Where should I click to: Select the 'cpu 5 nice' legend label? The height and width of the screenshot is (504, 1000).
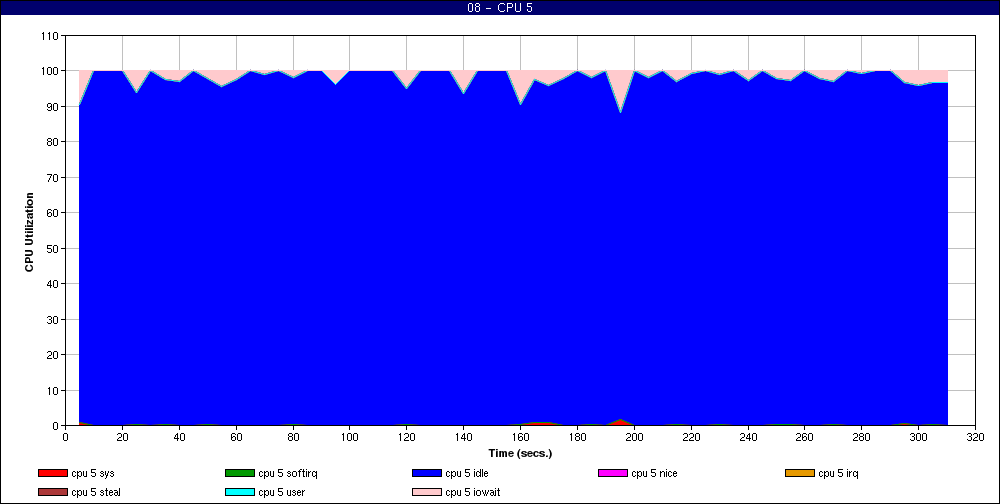pyautogui.click(x=654, y=473)
